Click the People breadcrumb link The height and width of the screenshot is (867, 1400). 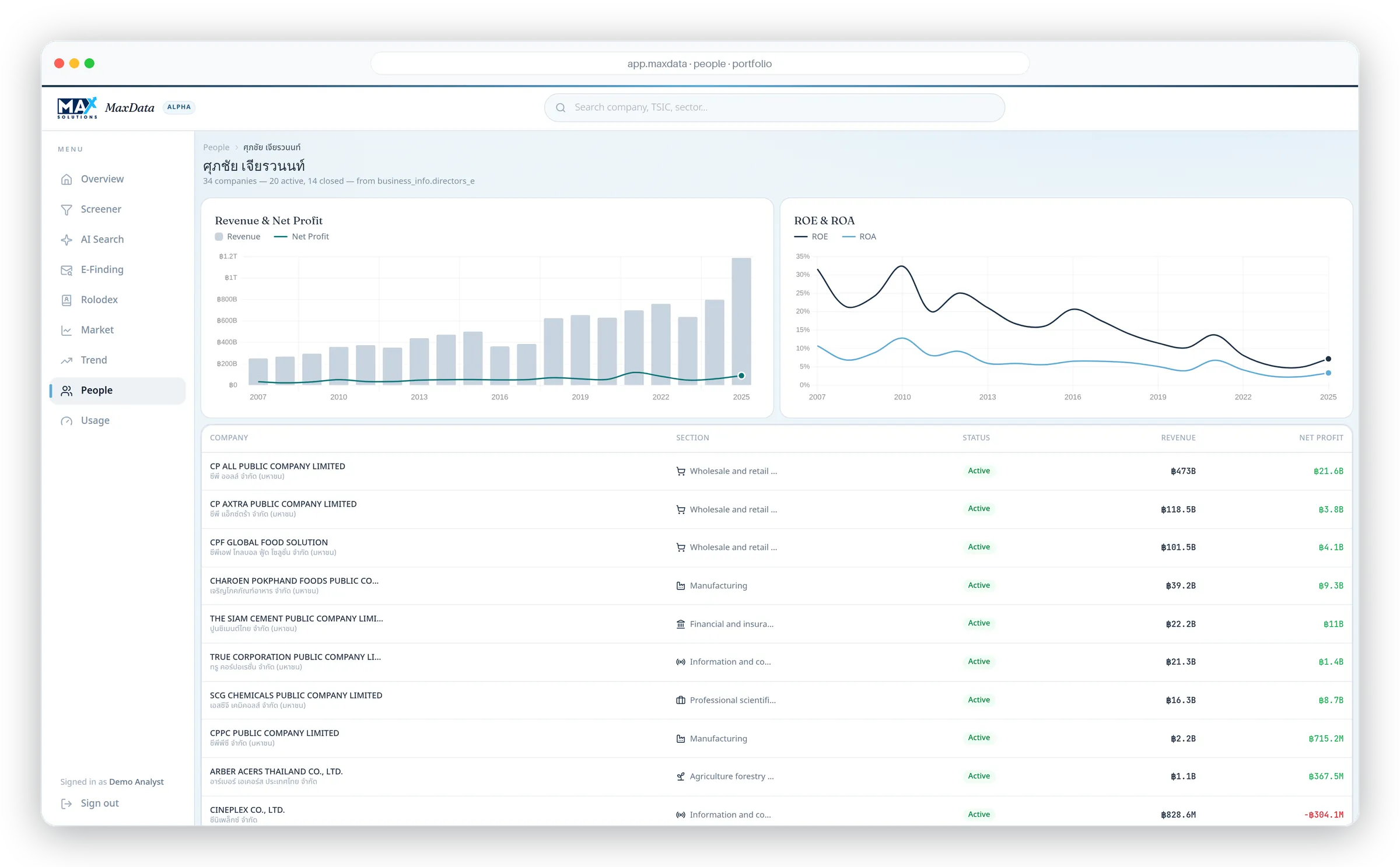[216, 148]
